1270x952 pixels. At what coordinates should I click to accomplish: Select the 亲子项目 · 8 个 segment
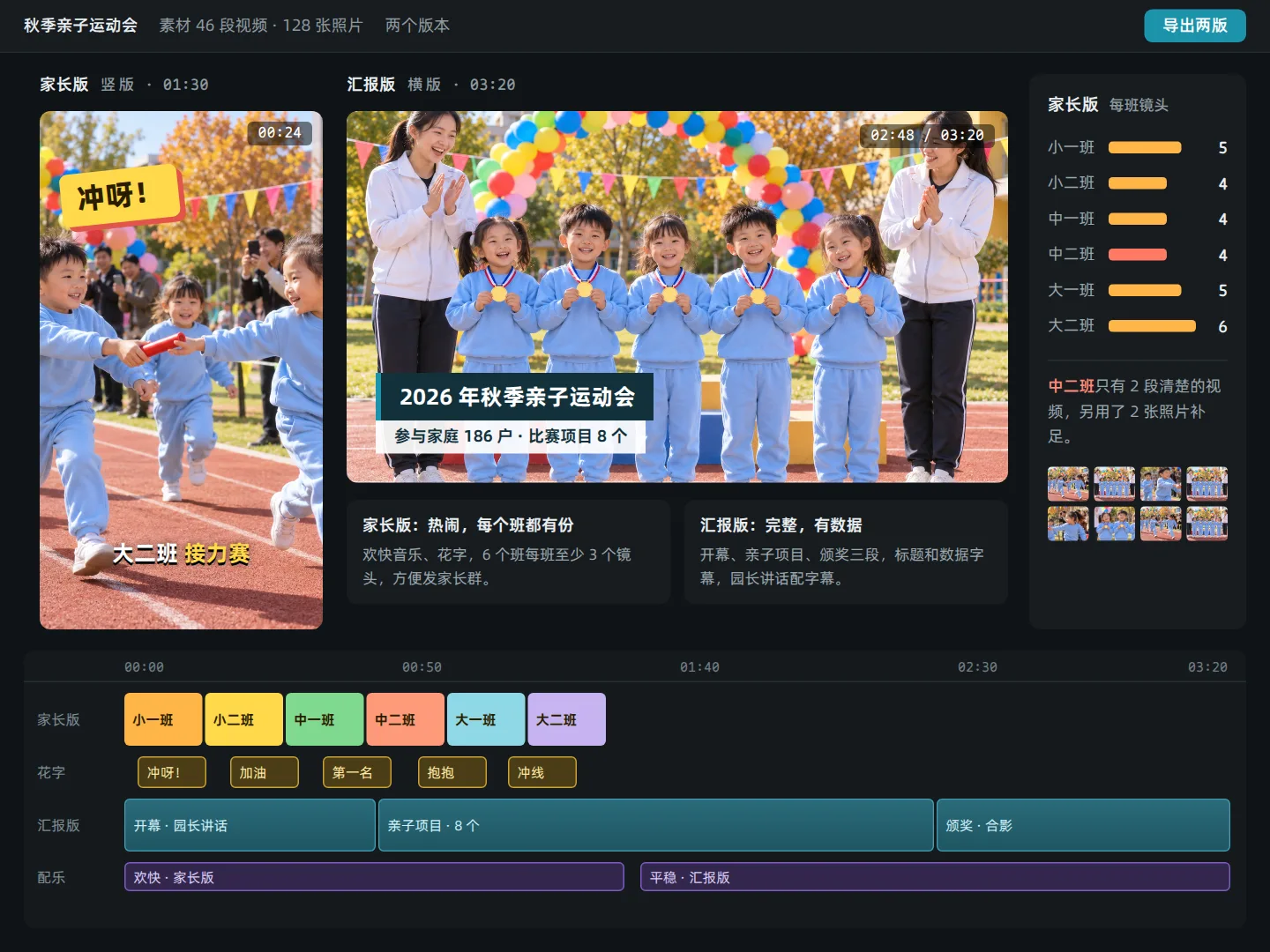(x=656, y=825)
